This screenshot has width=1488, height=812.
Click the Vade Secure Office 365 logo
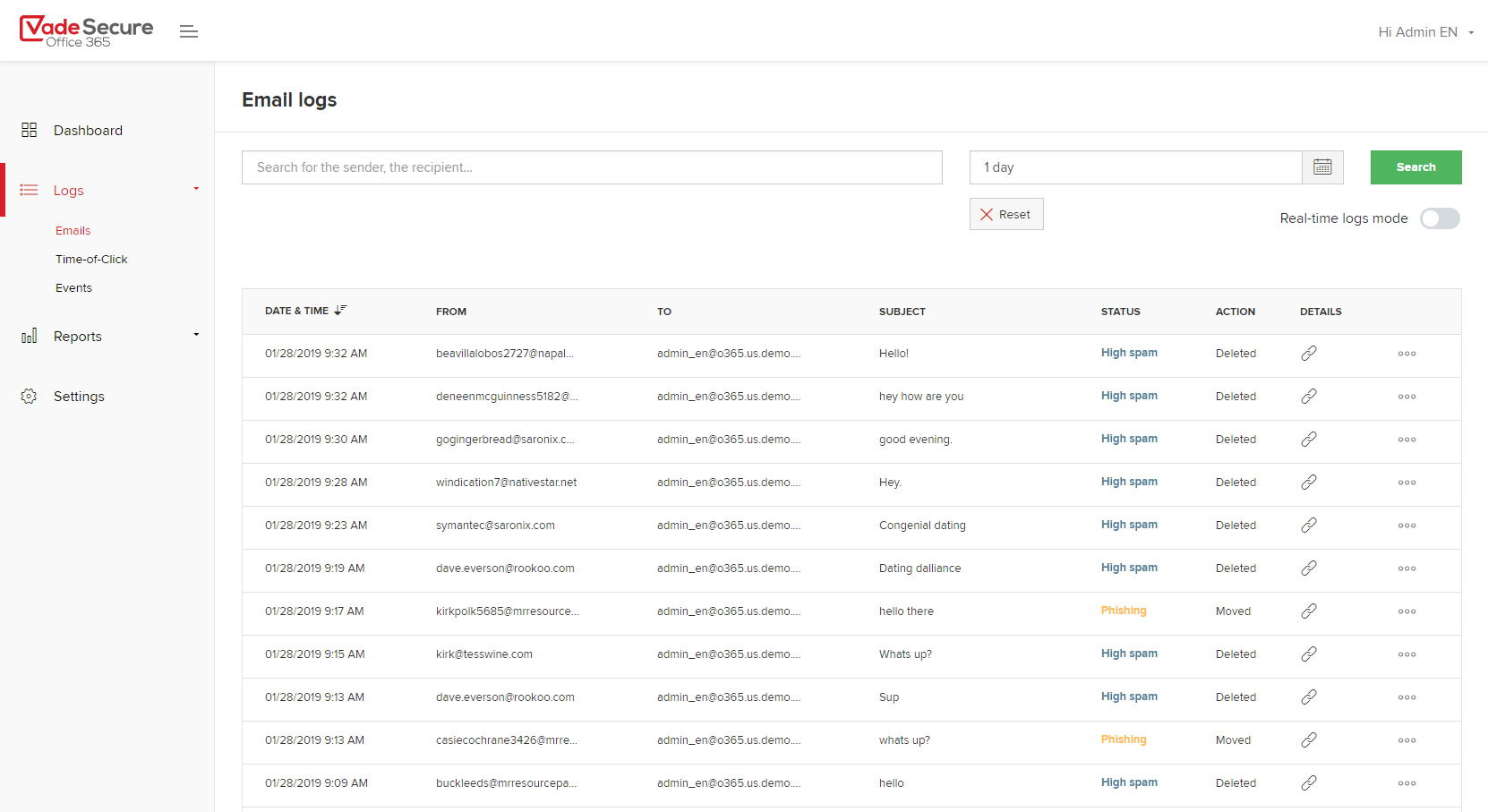click(x=87, y=31)
